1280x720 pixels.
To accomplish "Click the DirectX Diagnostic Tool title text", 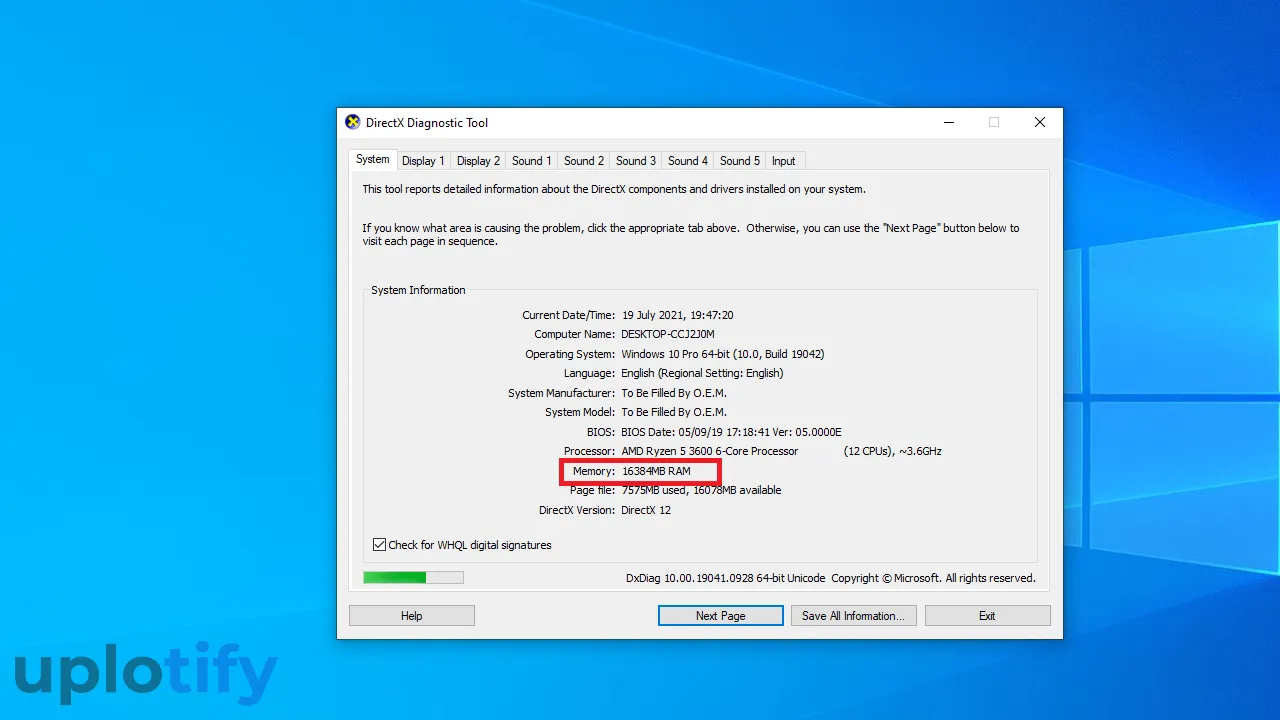I will pyautogui.click(x=427, y=123).
